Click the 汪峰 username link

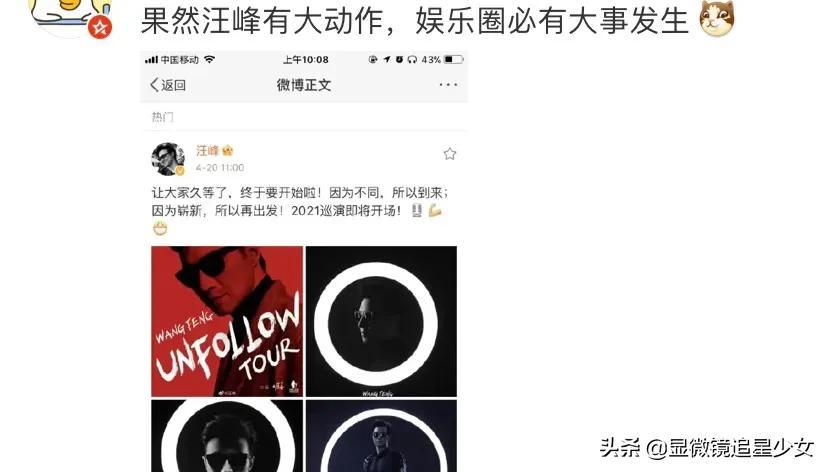click(207, 150)
